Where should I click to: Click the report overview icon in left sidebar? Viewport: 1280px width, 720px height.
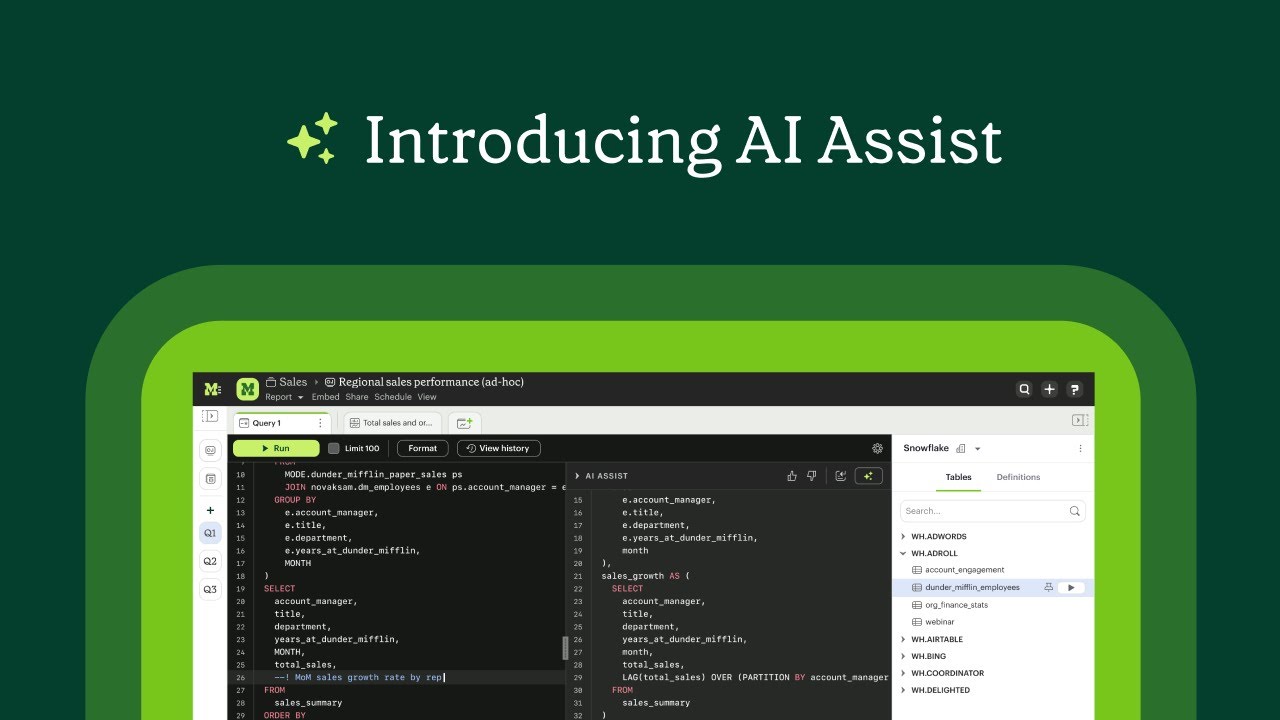(x=210, y=451)
